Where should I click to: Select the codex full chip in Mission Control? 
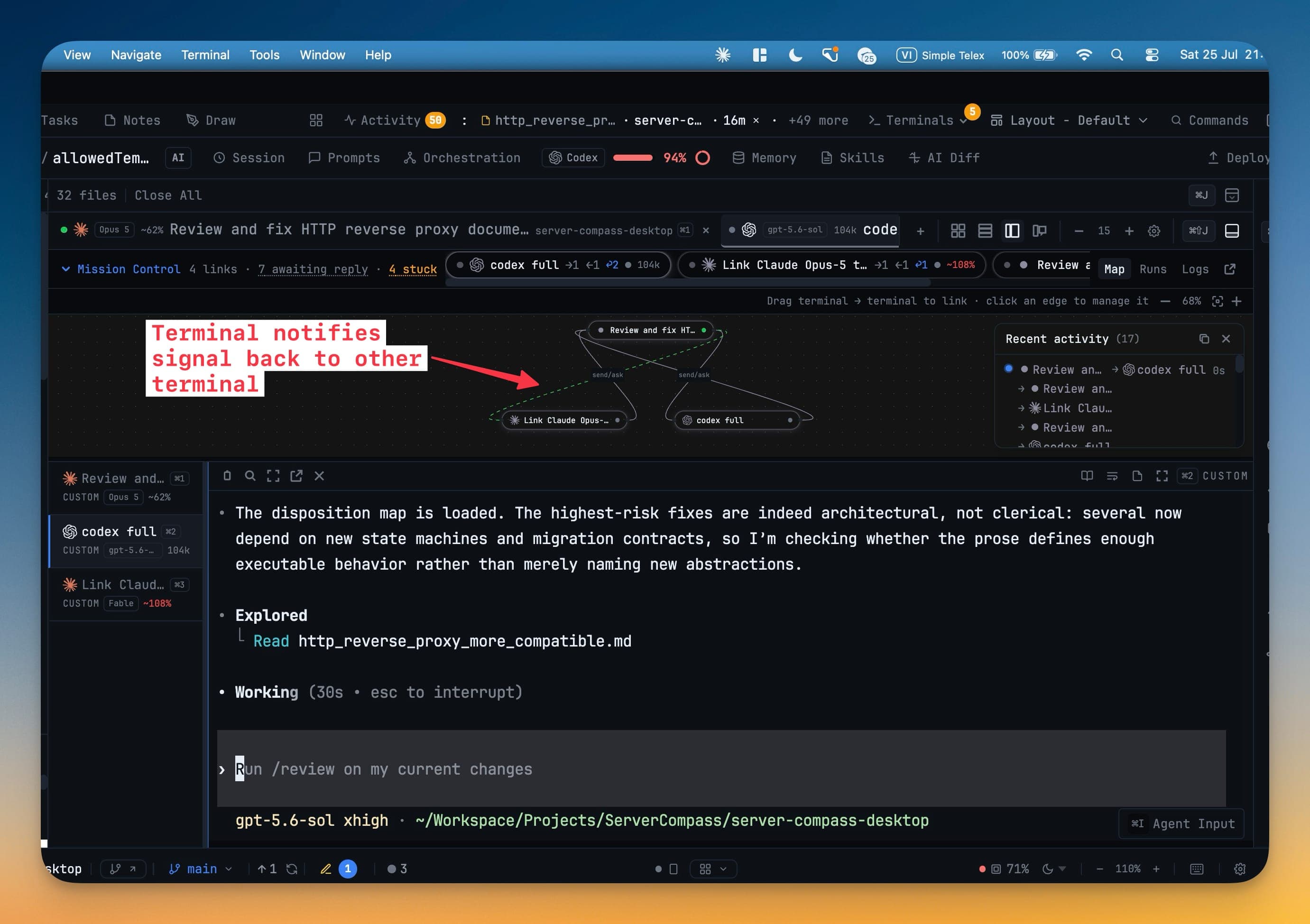pyautogui.click(x=558, y=265)
